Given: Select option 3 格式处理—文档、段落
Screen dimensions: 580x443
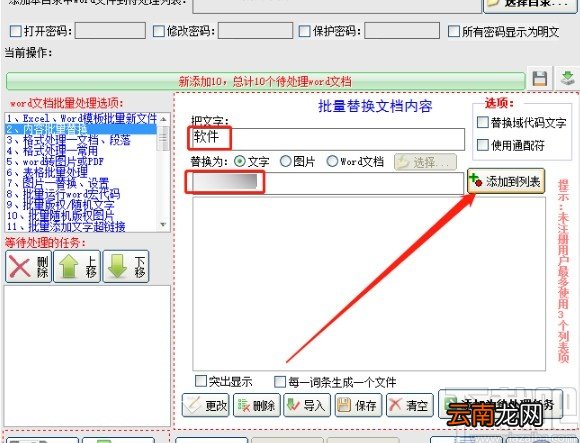Looking at the screenshot, I should click(81, 140).
